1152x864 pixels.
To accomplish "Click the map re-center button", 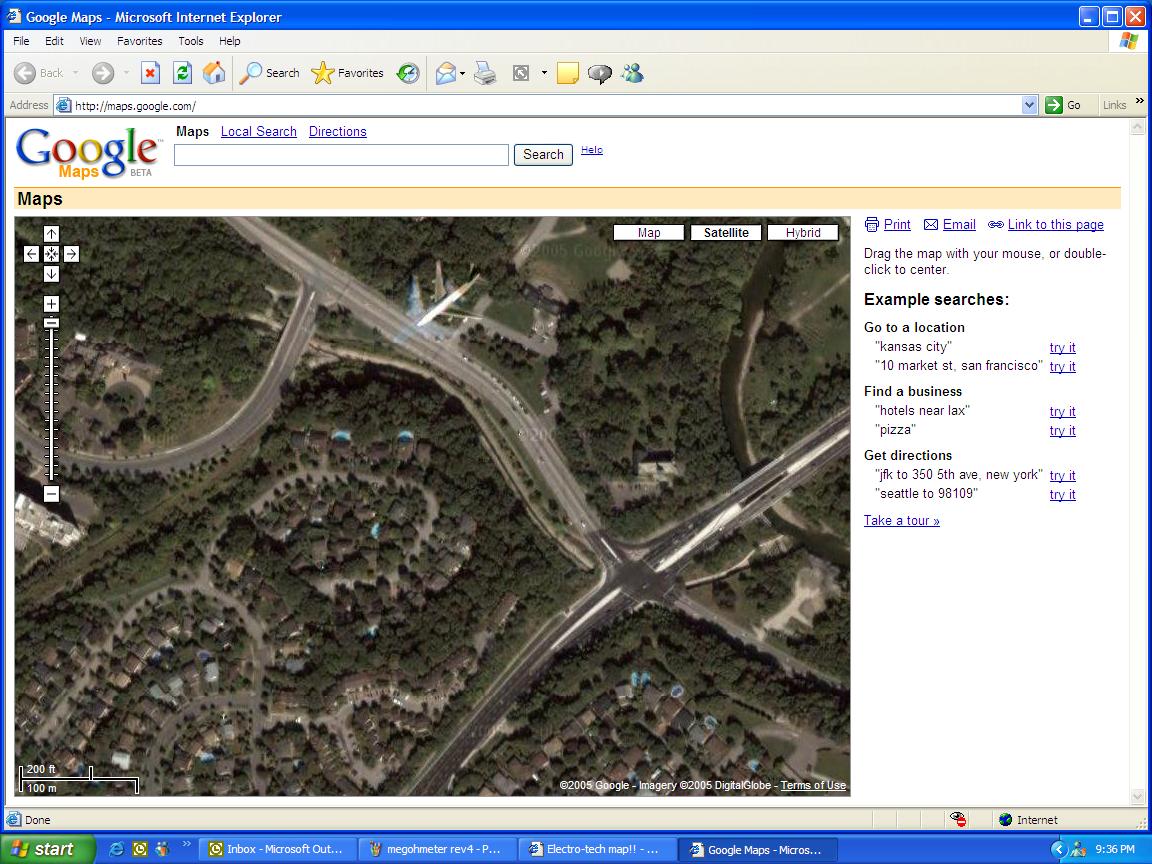I will 51,254.
